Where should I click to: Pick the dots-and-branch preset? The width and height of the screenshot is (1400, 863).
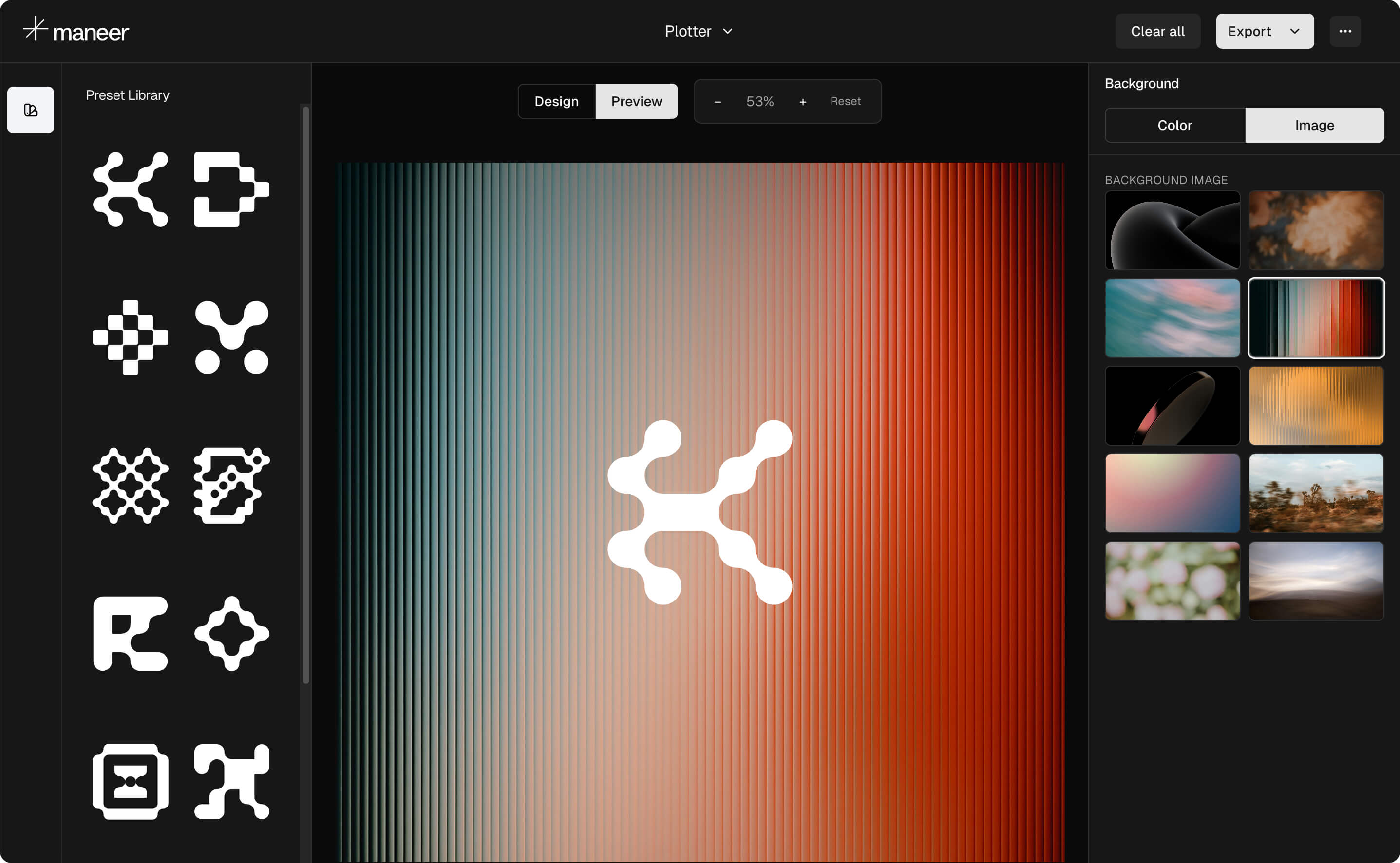pyautogui.click(x=230, y=337)
